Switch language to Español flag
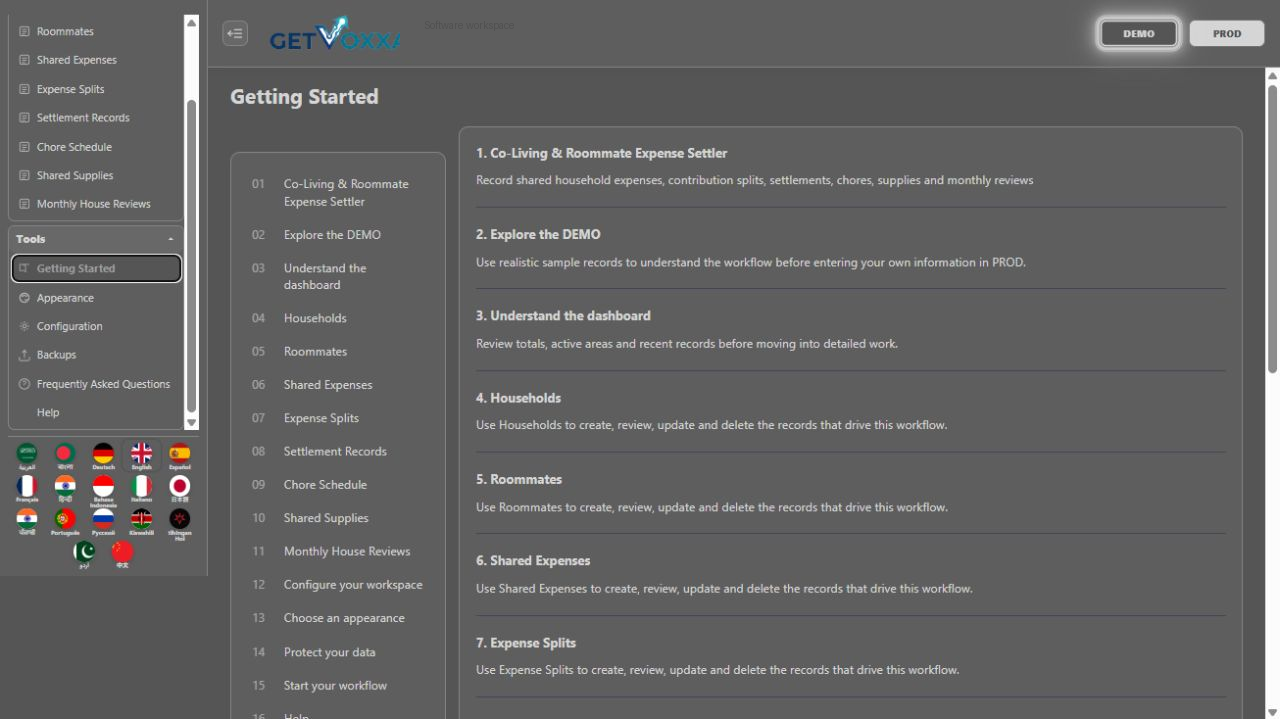The height and width of the screenshot is (719, 1280). coord(180,457)
